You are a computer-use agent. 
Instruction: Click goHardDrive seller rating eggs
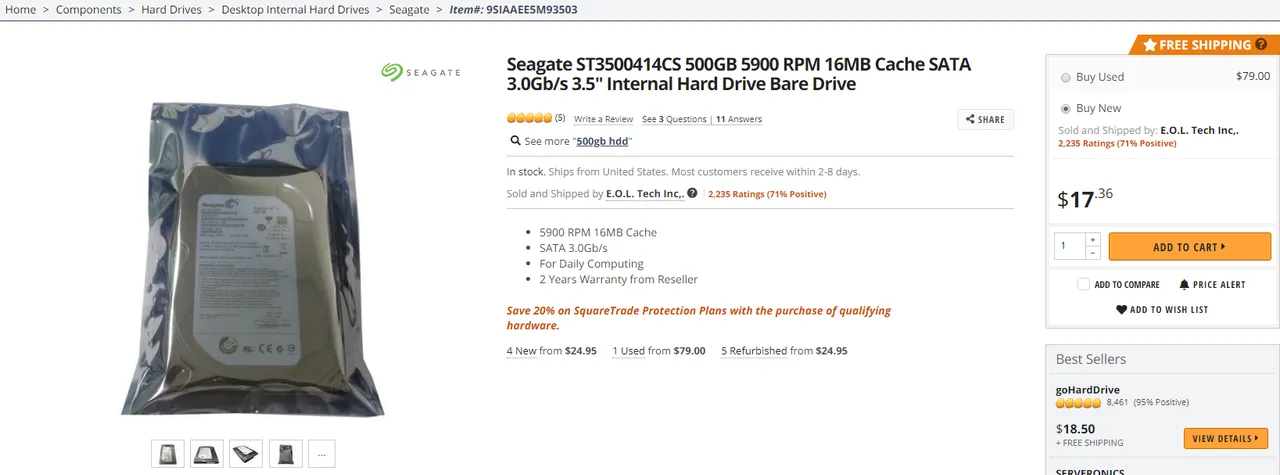(x=1079, y=403)
